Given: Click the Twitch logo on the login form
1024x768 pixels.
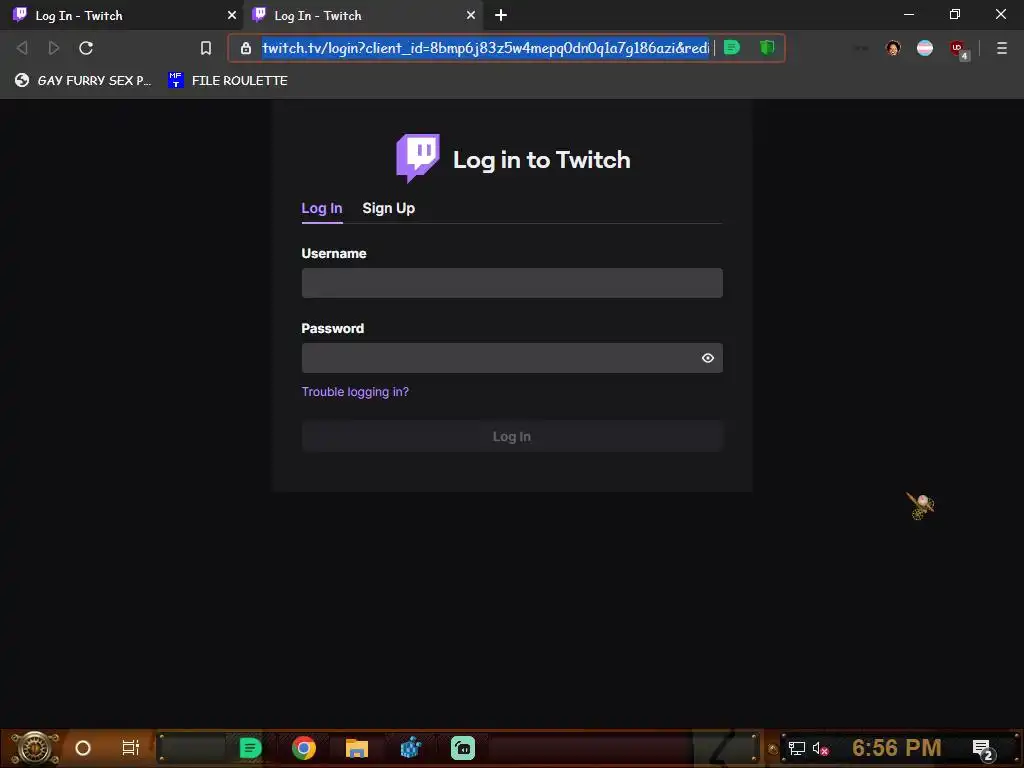Looking at the screenshot, I should coord(418,159).
